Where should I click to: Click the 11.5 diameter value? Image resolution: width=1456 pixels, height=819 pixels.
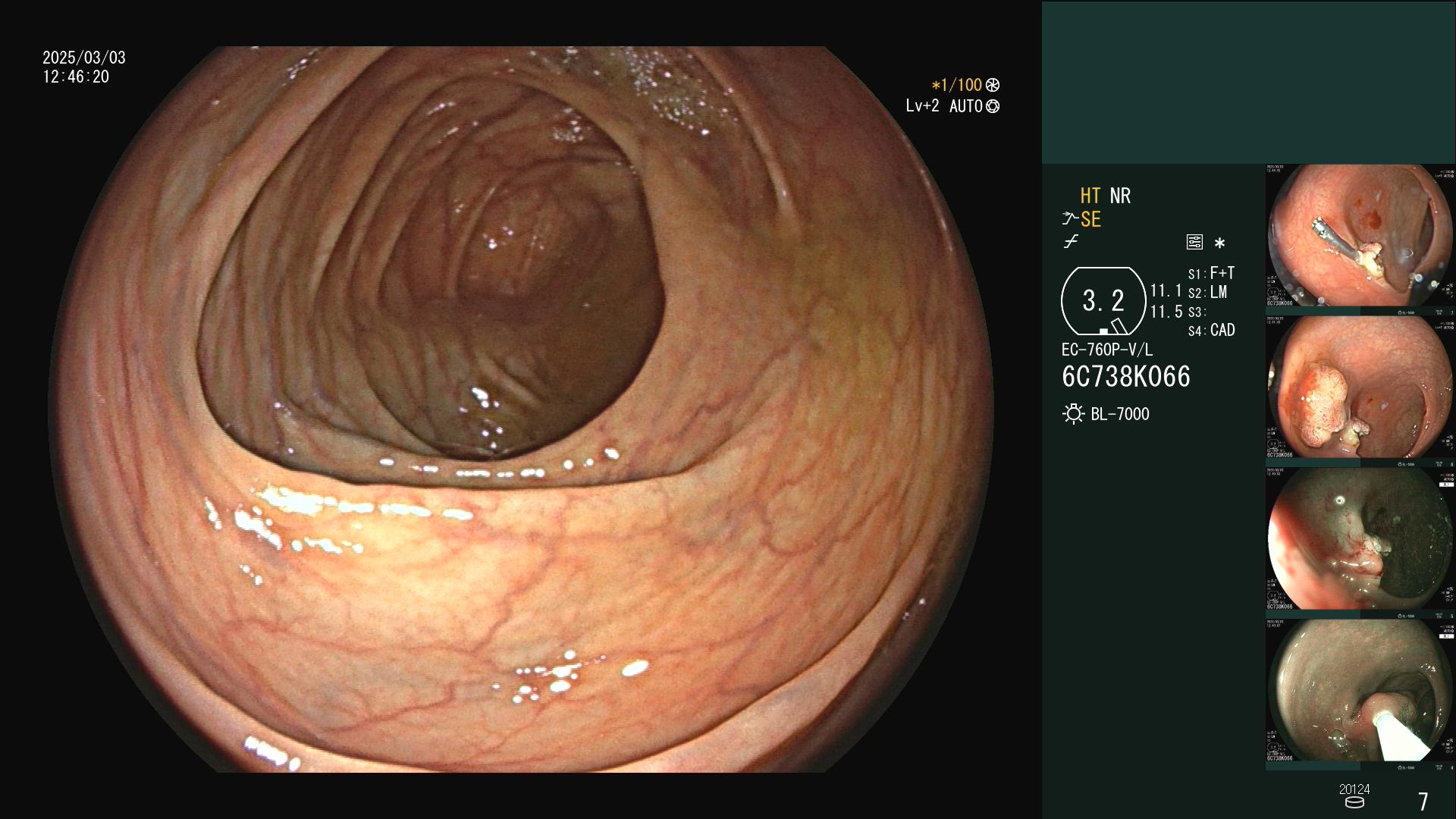pyautogui.click(x=1166, y=312)
